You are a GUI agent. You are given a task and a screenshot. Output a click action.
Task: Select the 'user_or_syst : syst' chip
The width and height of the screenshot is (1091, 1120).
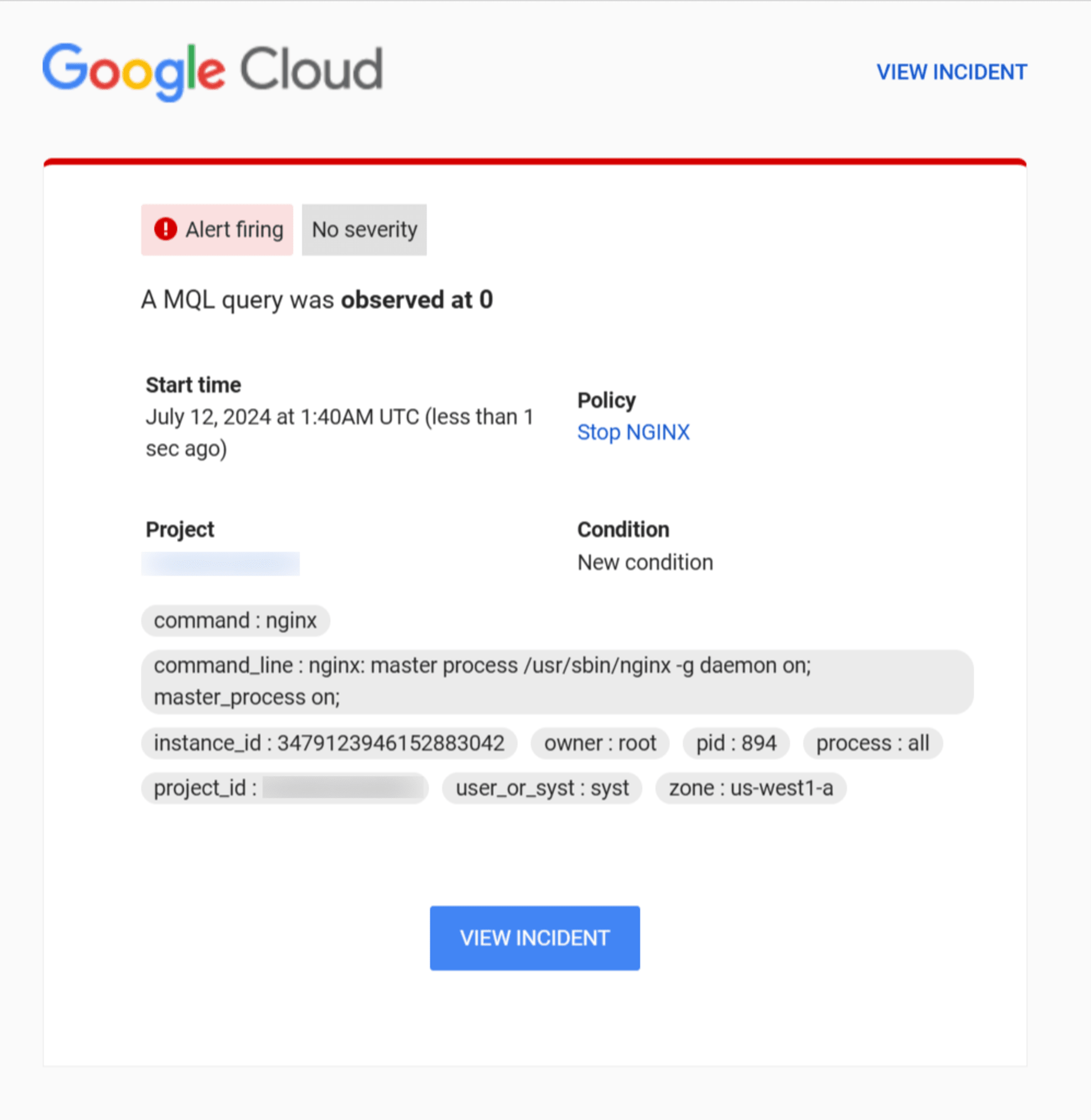coord(542,788)
